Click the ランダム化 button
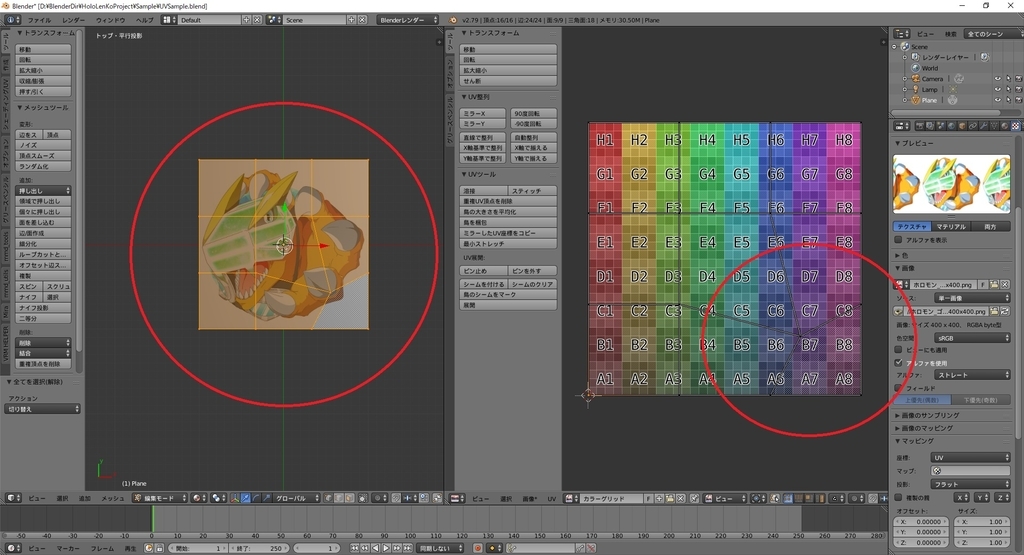Image resolution: width=1024 pixels, height=555 pixels. (43, 166)
